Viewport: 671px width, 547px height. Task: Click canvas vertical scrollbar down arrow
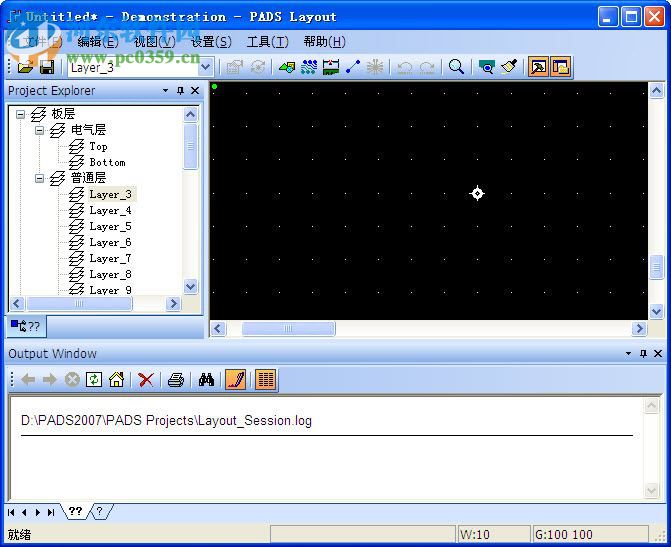click(x=656, y=311)
